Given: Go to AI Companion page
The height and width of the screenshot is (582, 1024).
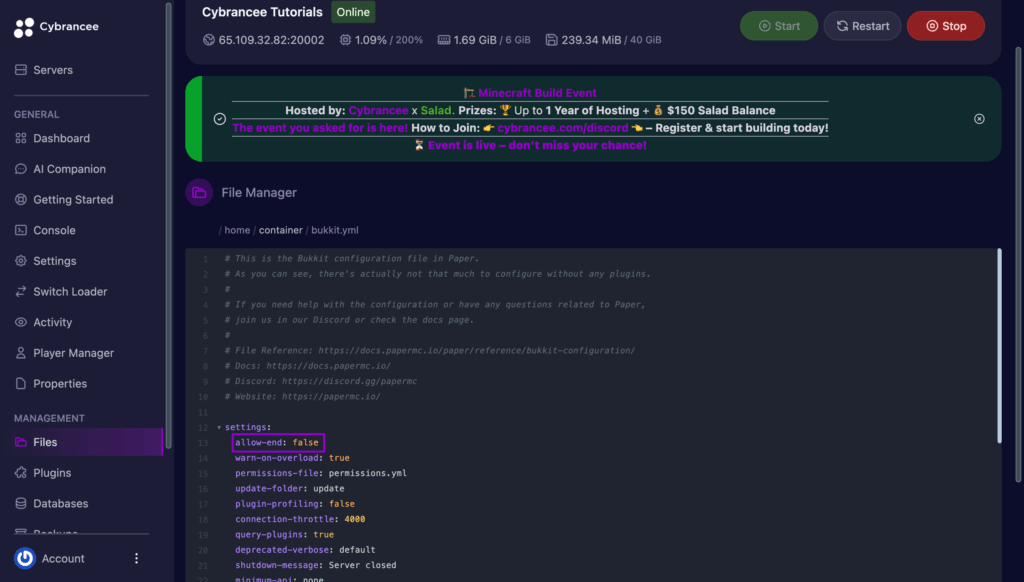Looking at the screenshot, I should click(x=69, y=169).
